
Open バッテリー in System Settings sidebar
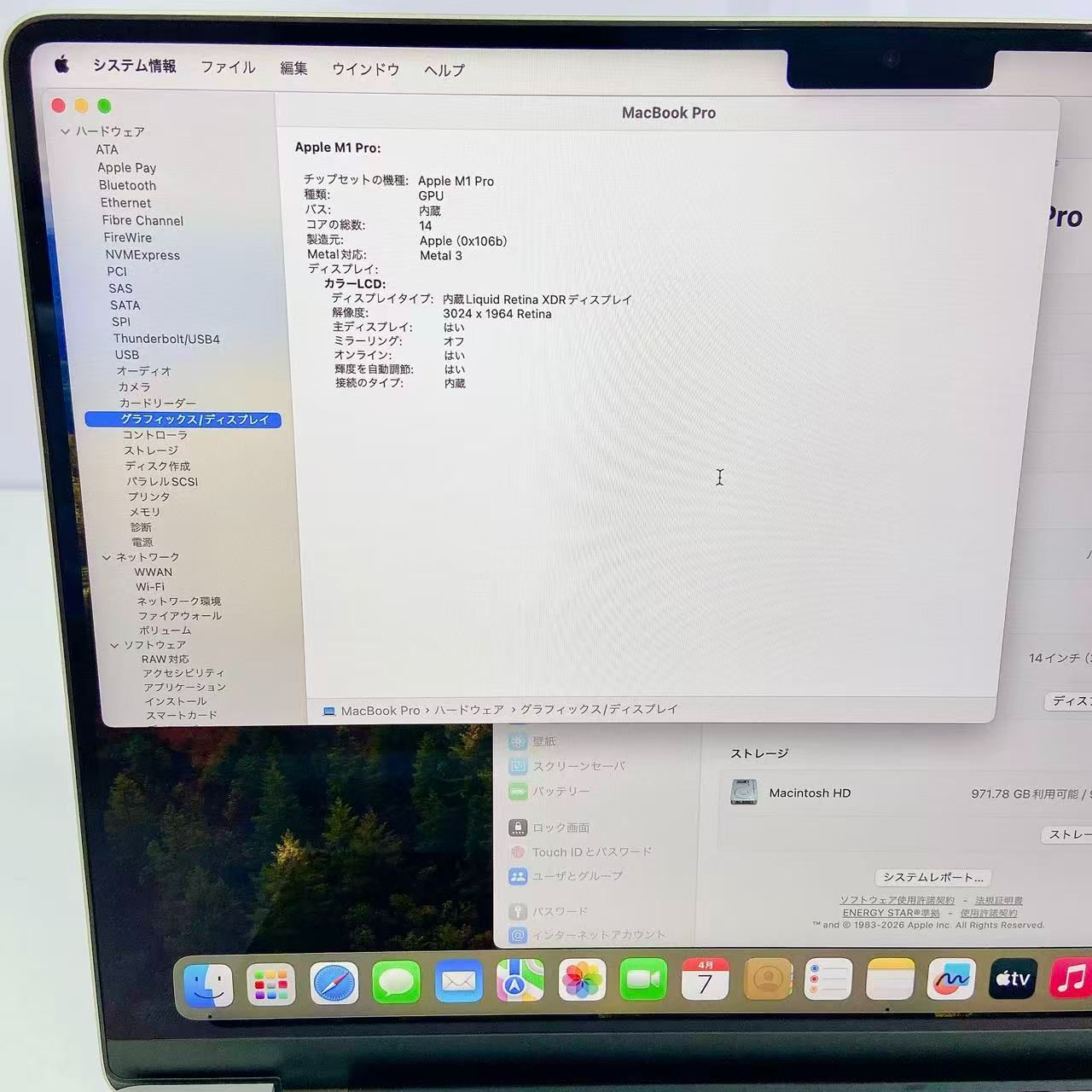pos(550,792)
